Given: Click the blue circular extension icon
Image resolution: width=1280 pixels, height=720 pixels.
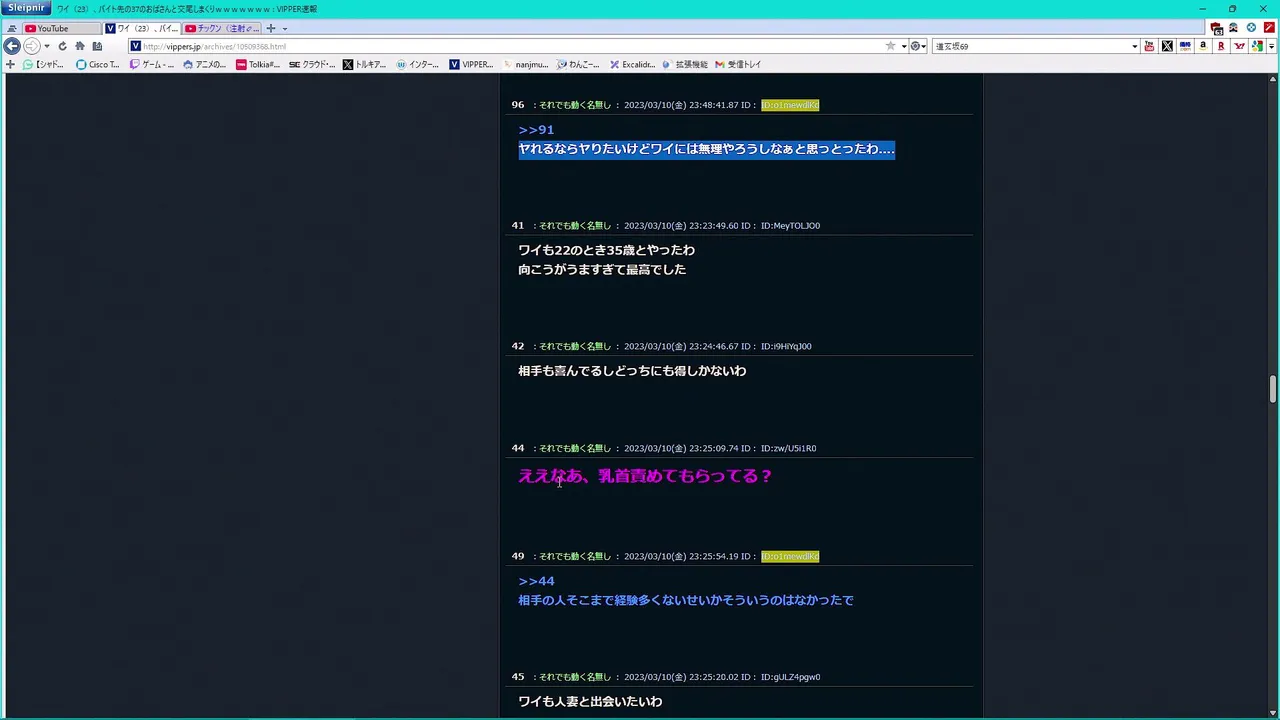Looking at the screenshot, I should coord(1251,28).
